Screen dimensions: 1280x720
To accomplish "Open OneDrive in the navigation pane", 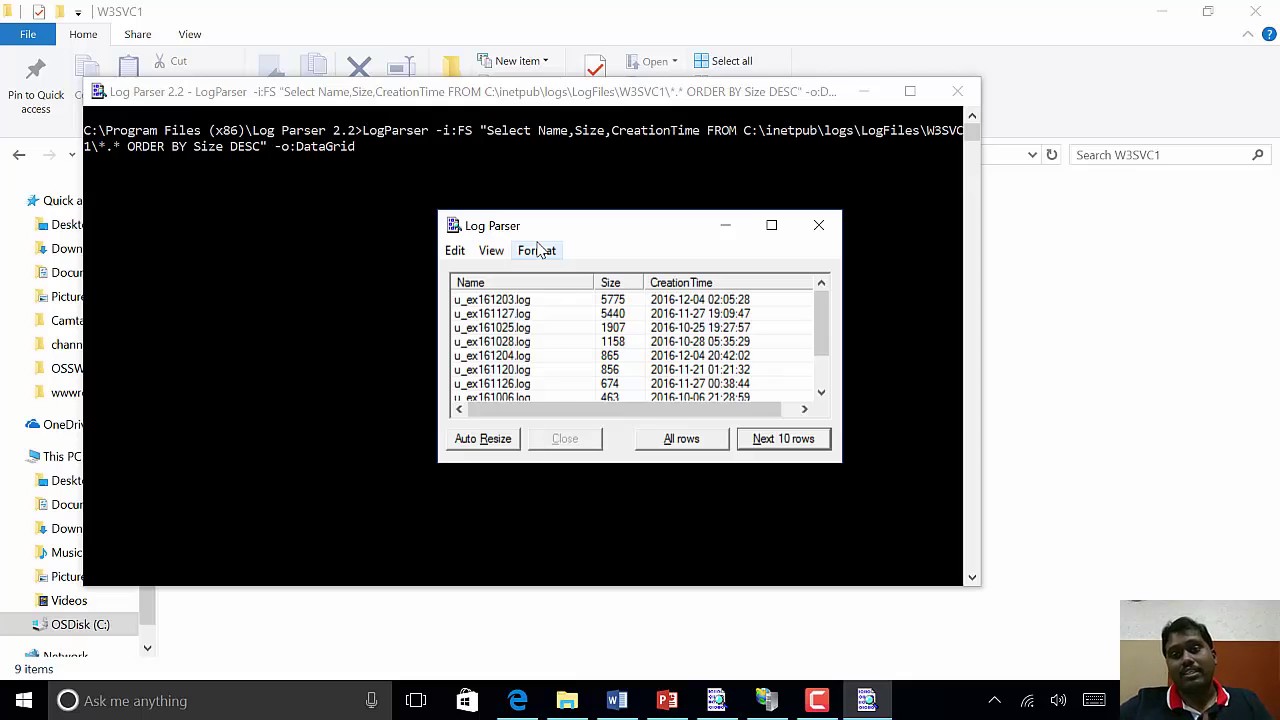I will pyautogui.click(x=55, y=425).
